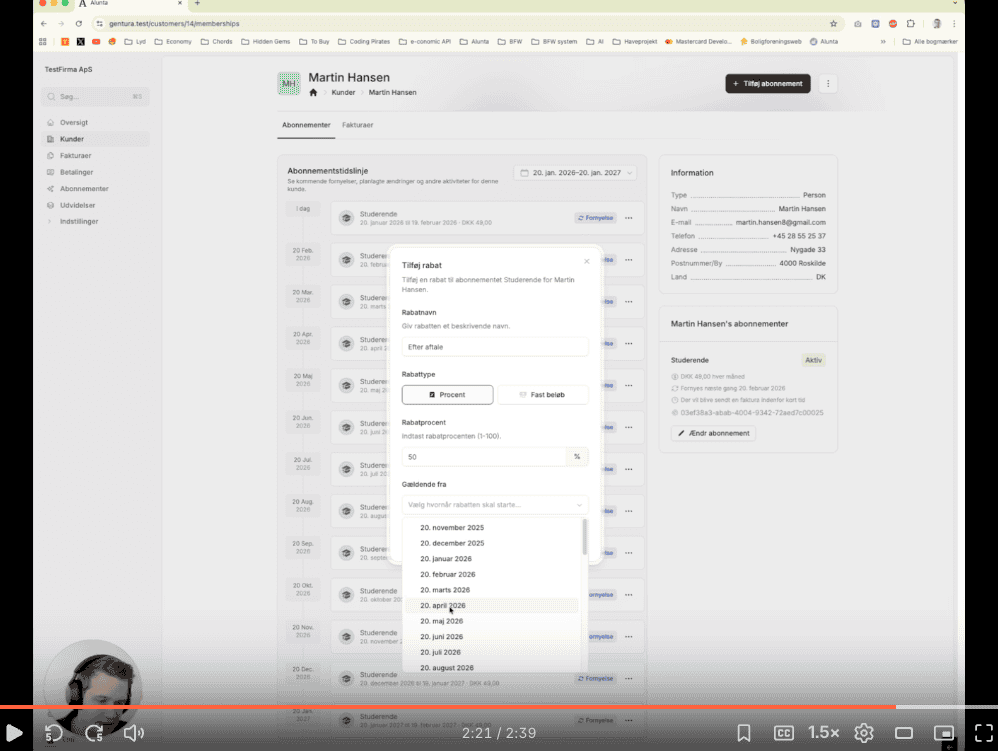Choose 20. april 2026 option

click(x=443, y=606)
